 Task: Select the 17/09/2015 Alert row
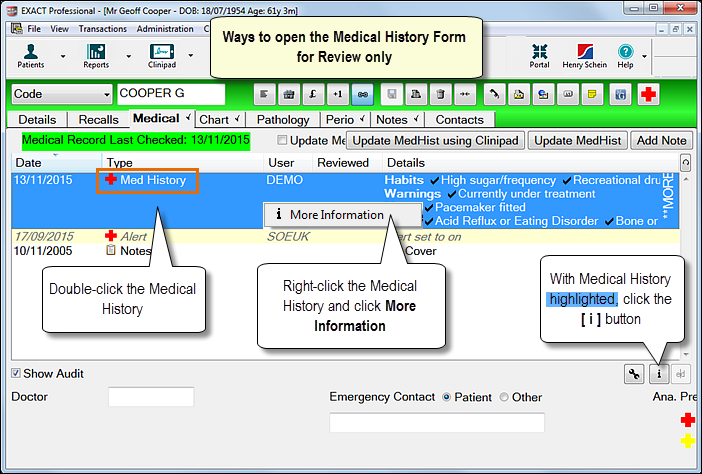point(345,236)
